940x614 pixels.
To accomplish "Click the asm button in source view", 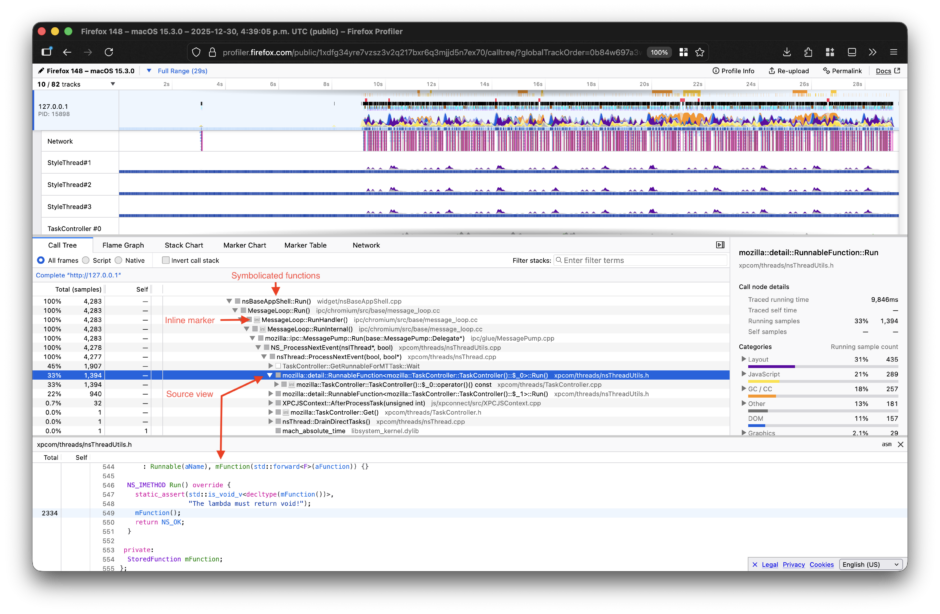I will 886,444.
